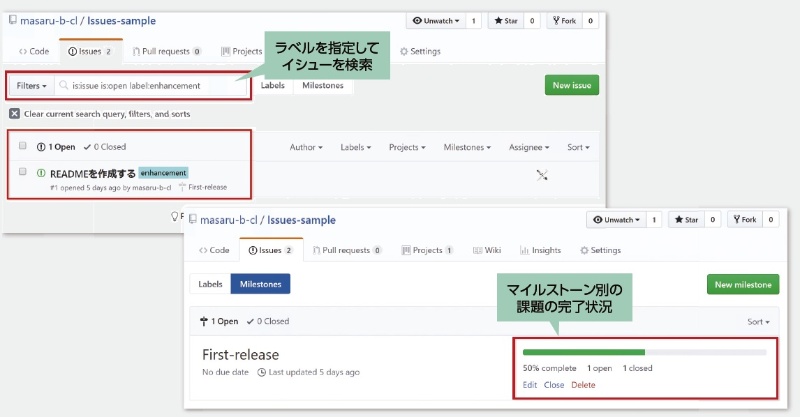This screenshot has width=800, height=417.
Task: Open Issues-sample link in front window
Action: (x=302, y=220)
